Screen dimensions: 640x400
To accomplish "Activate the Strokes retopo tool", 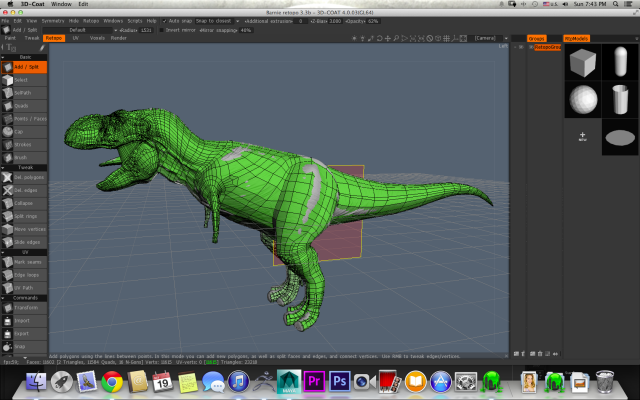I will (22, 144).
